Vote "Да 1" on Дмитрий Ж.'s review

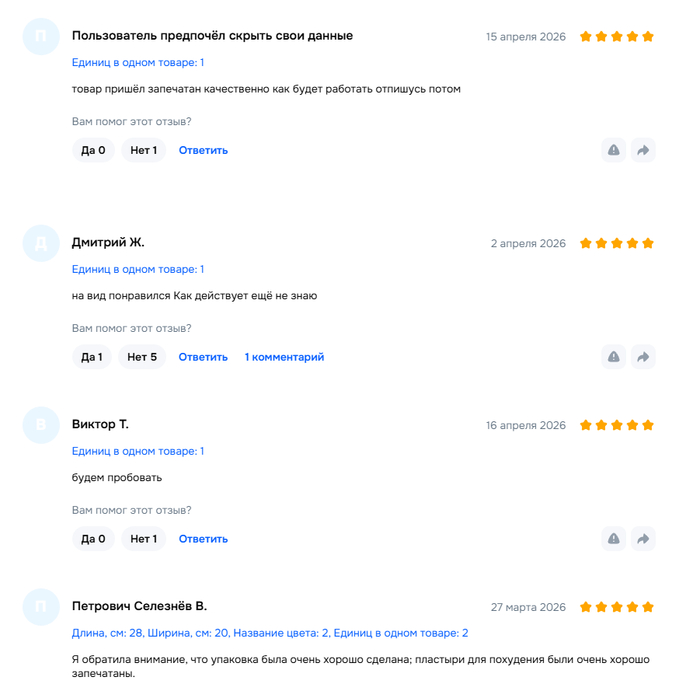(x=92, y=357)
